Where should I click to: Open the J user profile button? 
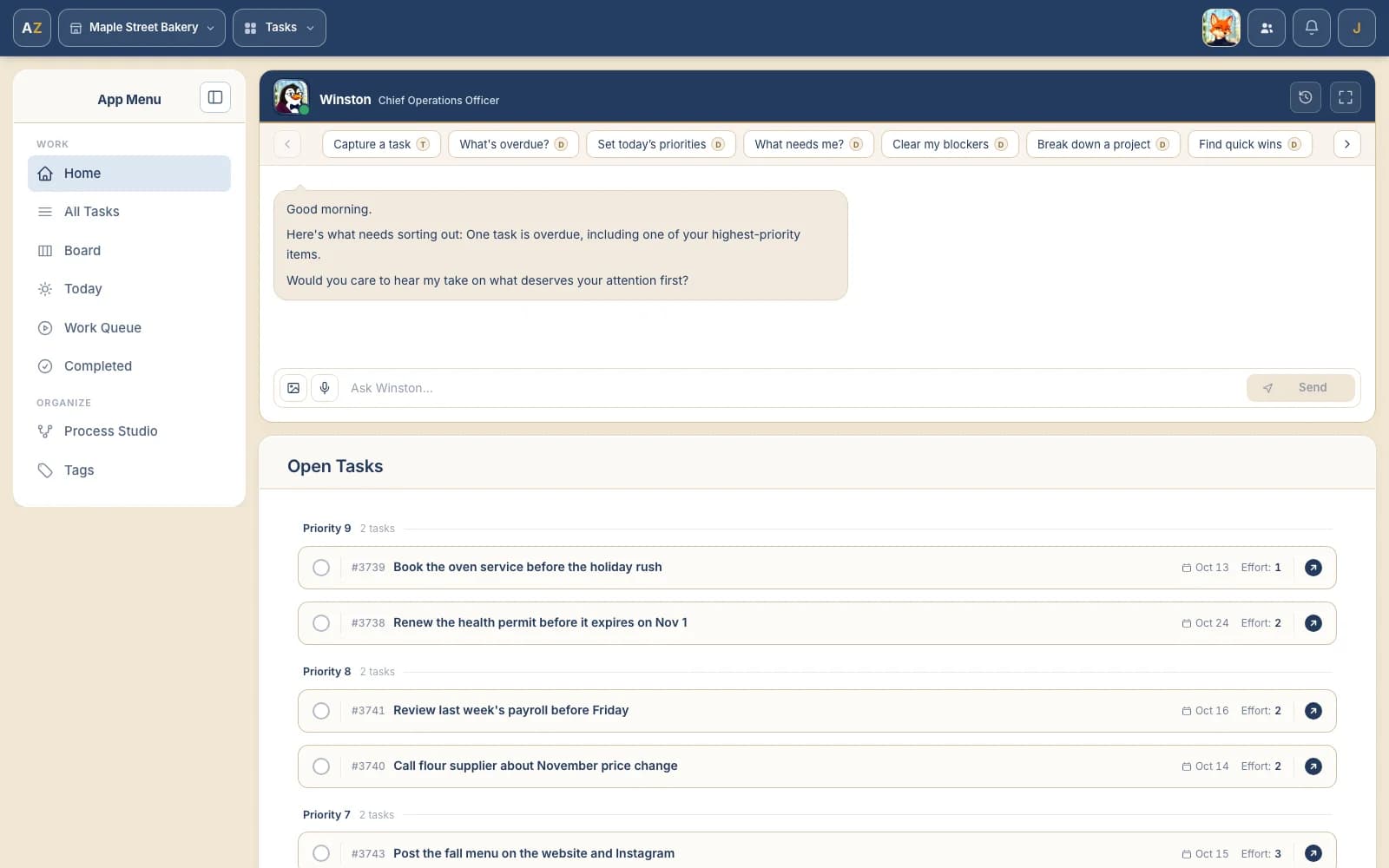click(x=1357, y=28)
